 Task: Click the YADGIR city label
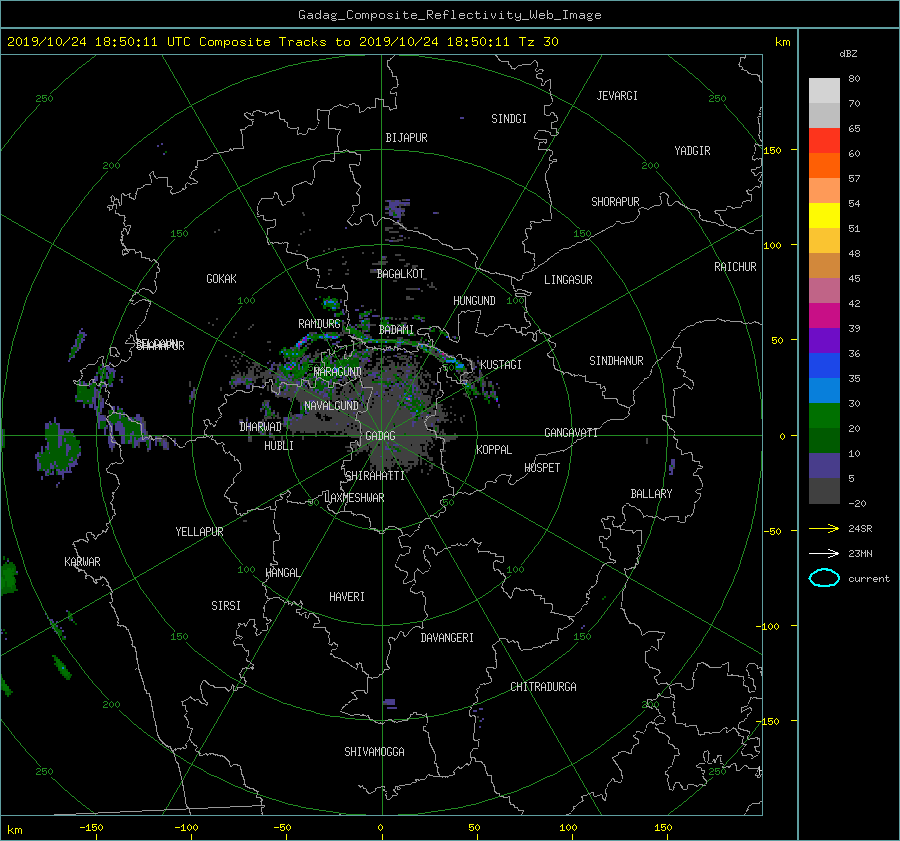coord(692,151)
